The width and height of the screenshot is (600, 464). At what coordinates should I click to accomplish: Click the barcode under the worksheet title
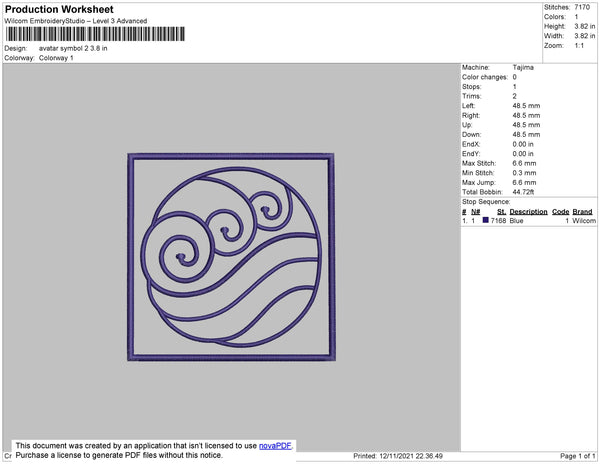pos(95,34)
